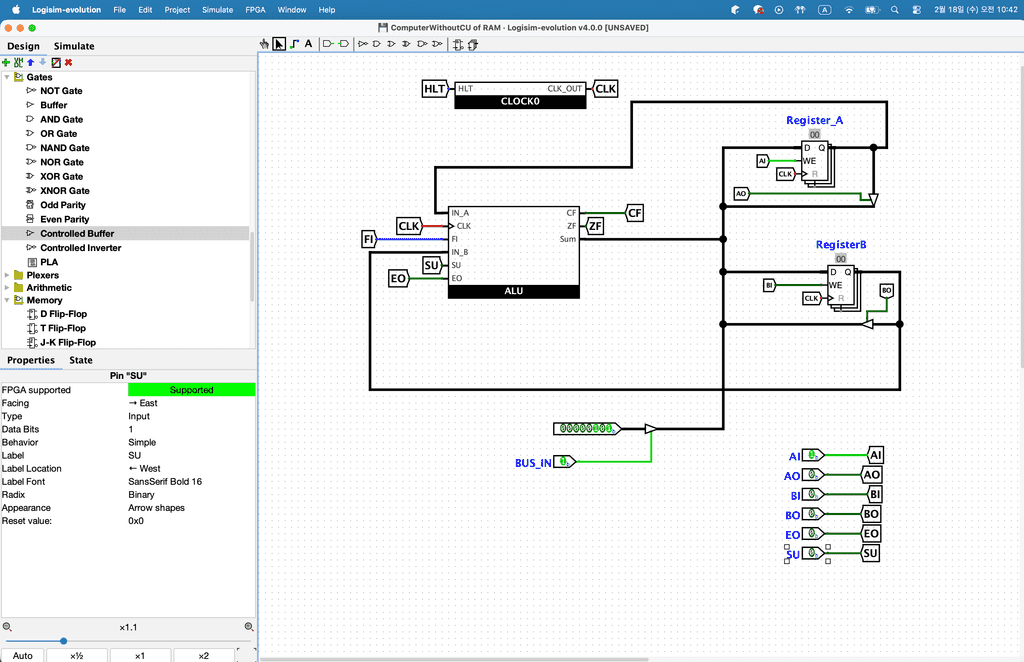Click the green add circuit plus icon

coord(6,62)
